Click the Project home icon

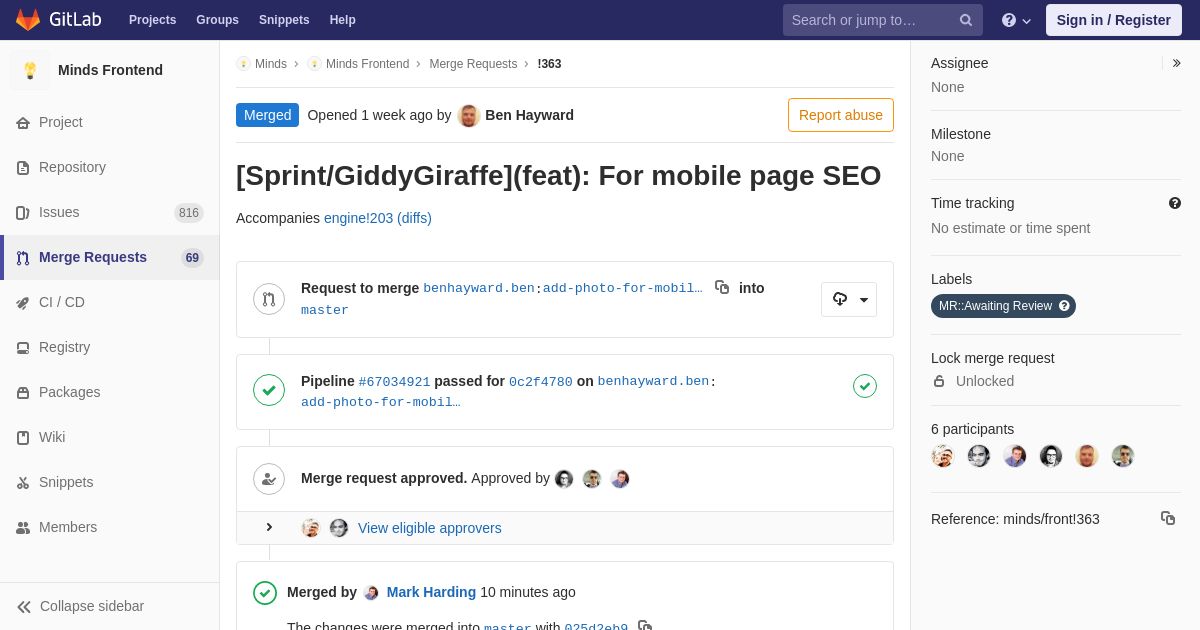click(23, 123)
